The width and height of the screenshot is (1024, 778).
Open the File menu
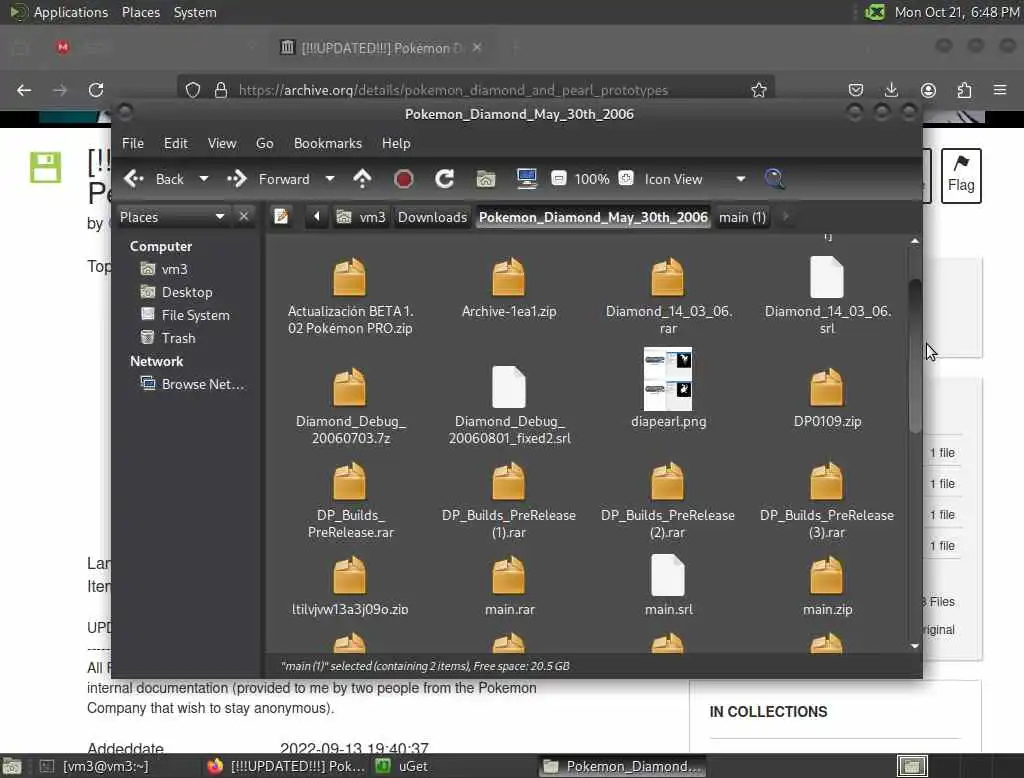(133, 143)
